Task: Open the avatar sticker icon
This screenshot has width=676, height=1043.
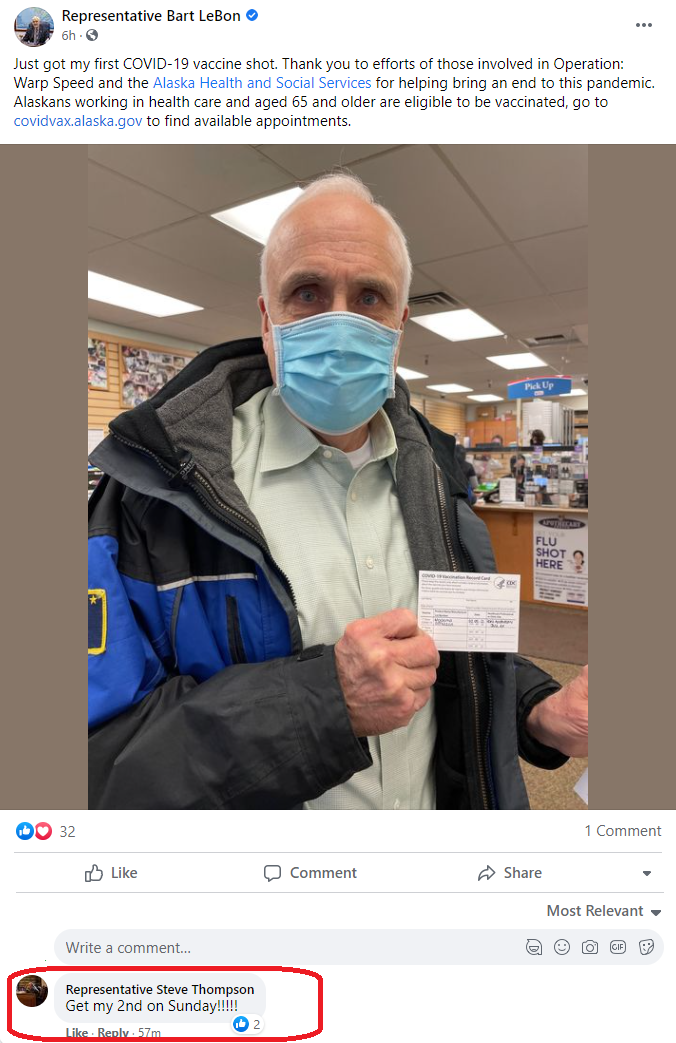Action: [534, 947]
